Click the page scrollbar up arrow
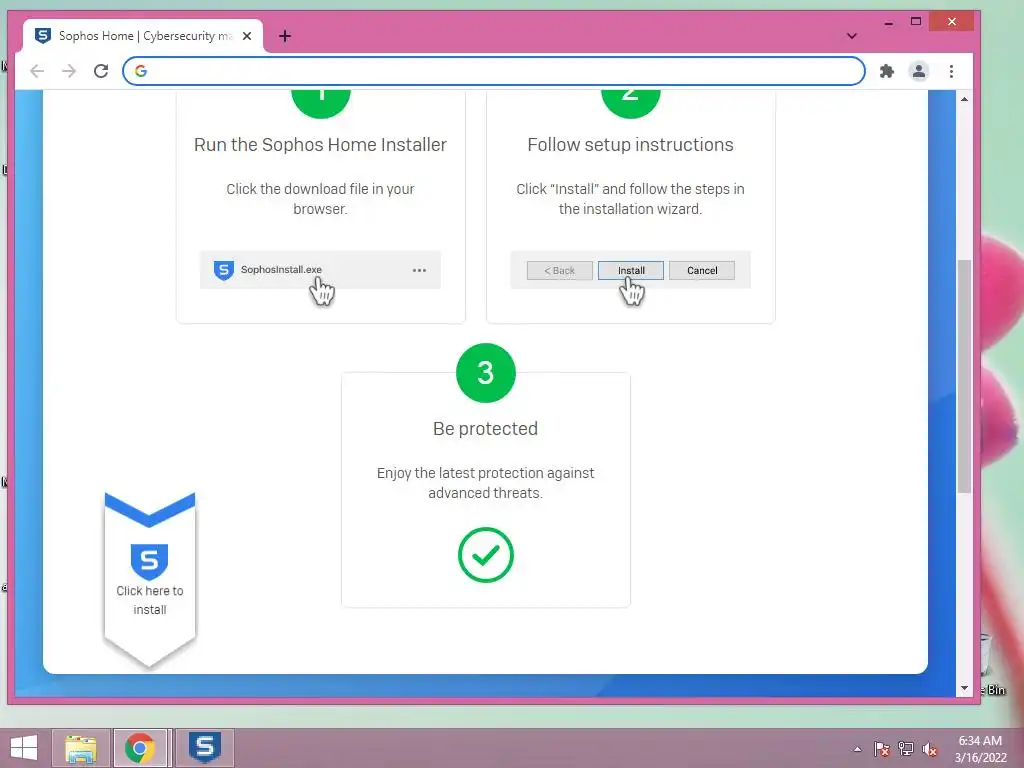The width and height of the screenshot is (1024, 768). pos(965,99)
